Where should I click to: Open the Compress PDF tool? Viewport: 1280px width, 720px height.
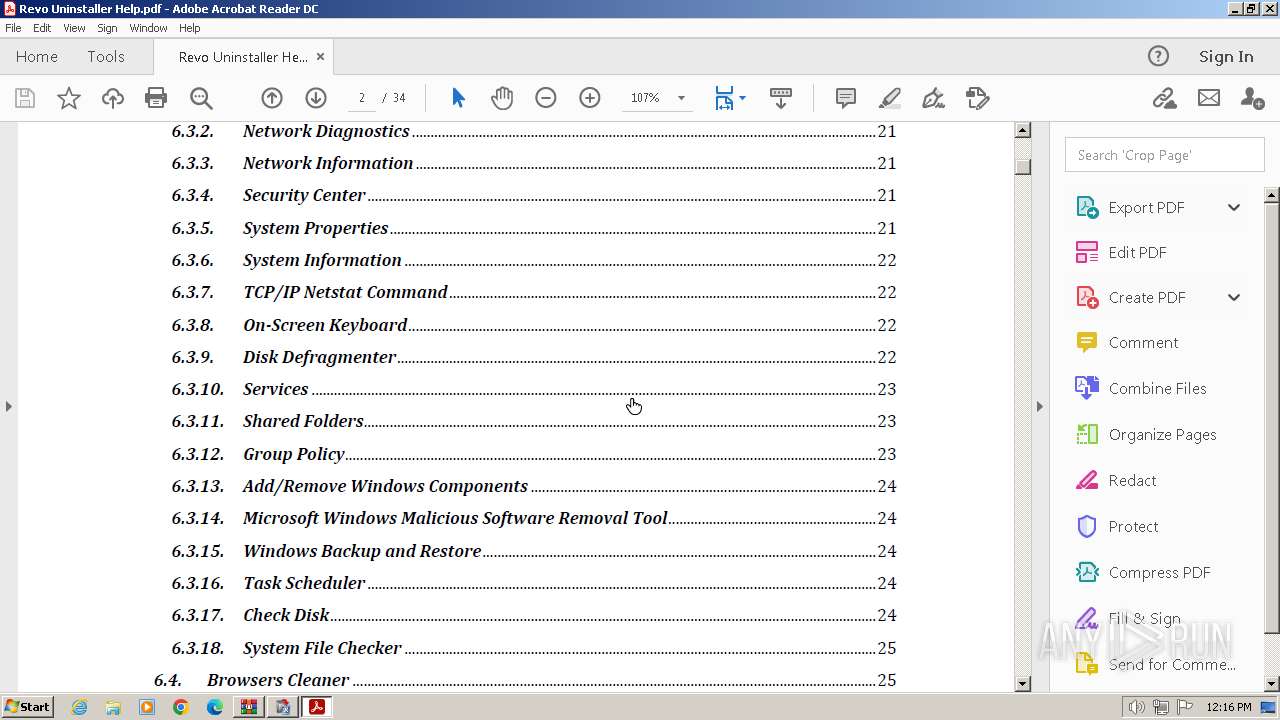pyautogui.click(x=1159, y=572)
